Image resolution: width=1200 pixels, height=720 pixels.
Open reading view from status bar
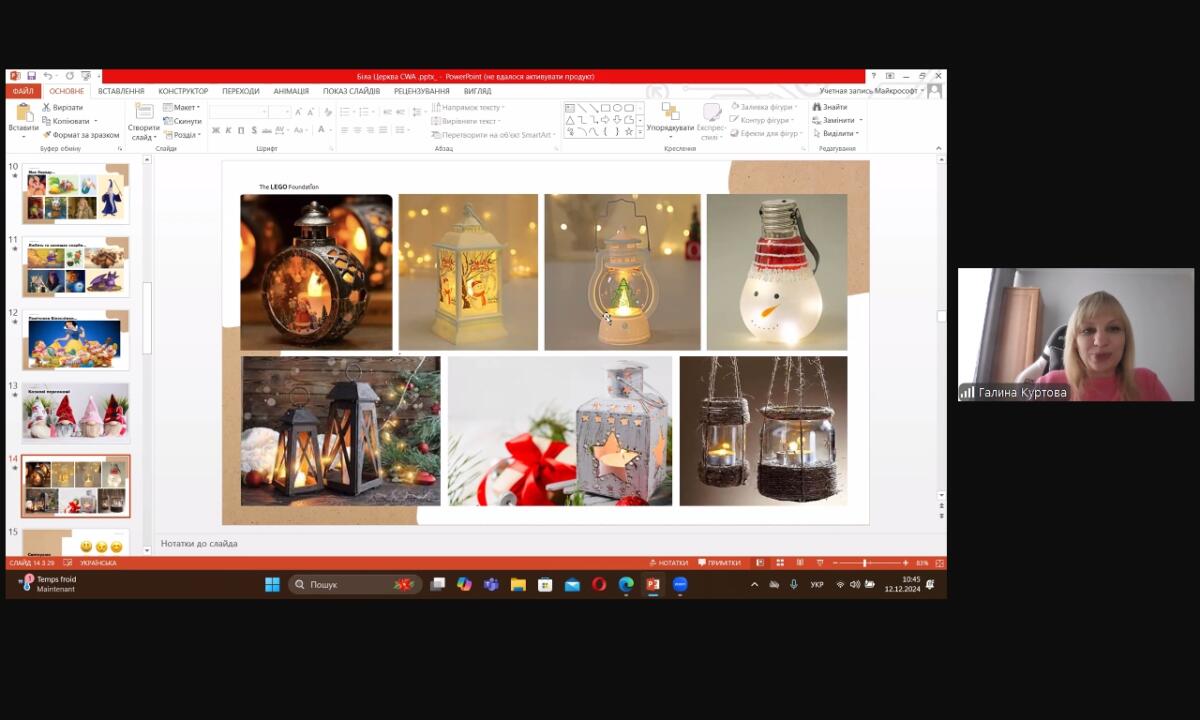click(x=799, y=563)
